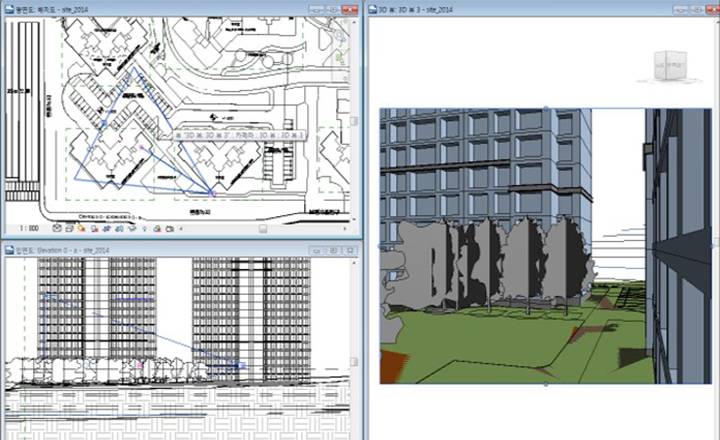Click the bottom crop grip of 3D view

pos(545,384)
